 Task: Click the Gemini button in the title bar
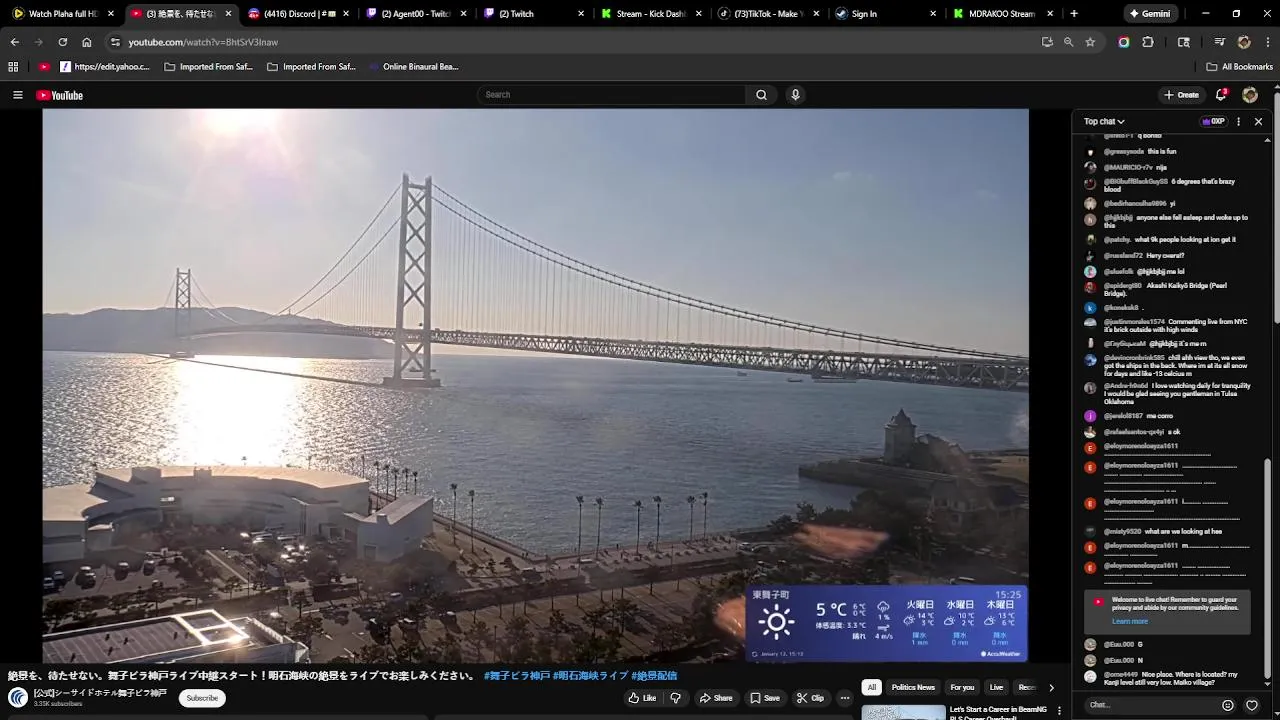coord(1149,14)
